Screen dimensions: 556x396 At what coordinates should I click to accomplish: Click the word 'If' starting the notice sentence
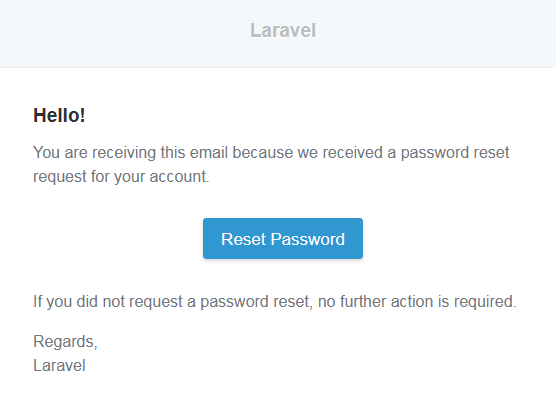pos(38,301)
